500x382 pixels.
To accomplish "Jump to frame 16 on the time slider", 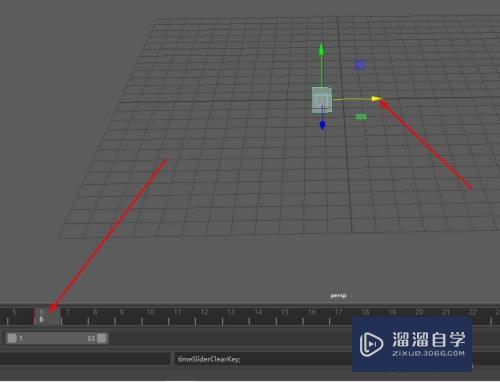I will tap(312, 312).
